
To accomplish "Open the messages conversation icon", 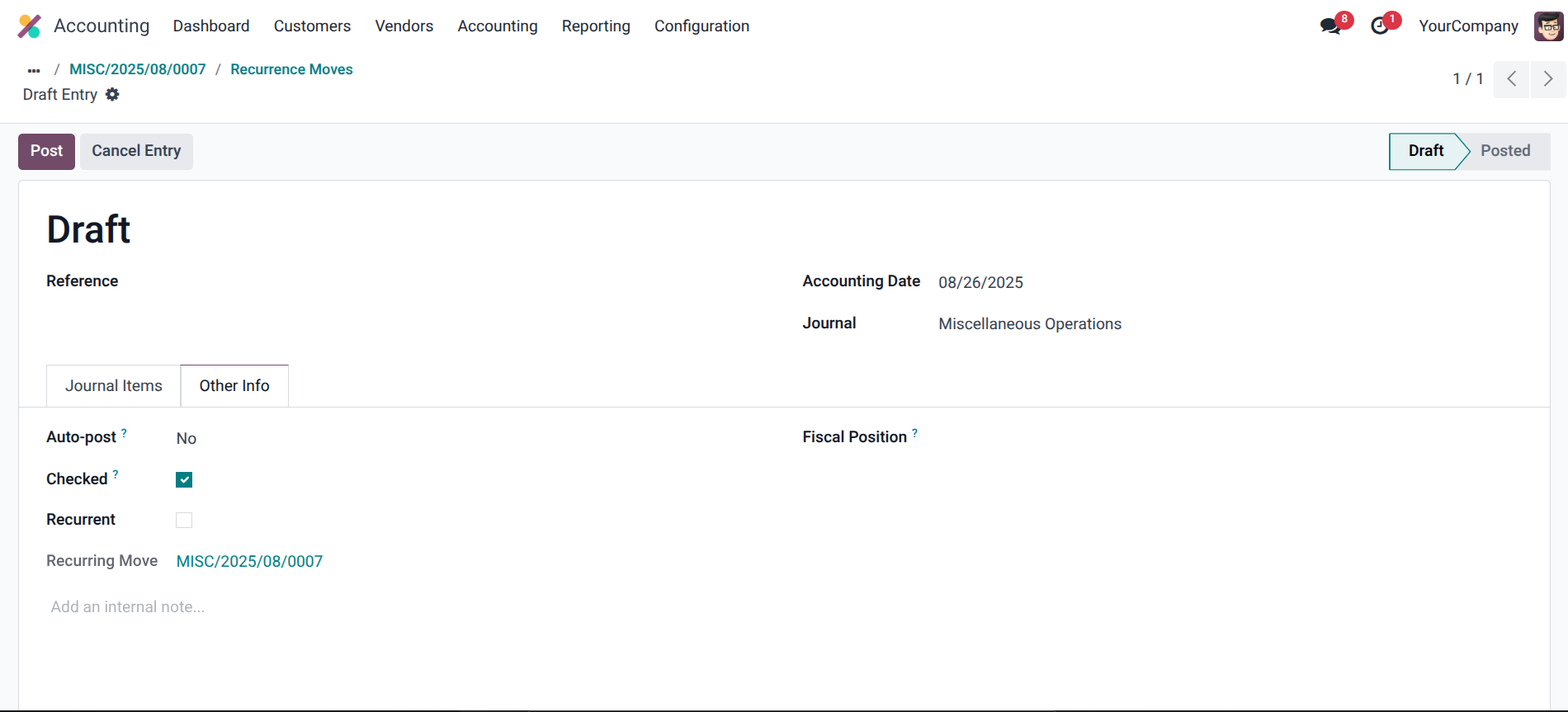I will 1329,26.
